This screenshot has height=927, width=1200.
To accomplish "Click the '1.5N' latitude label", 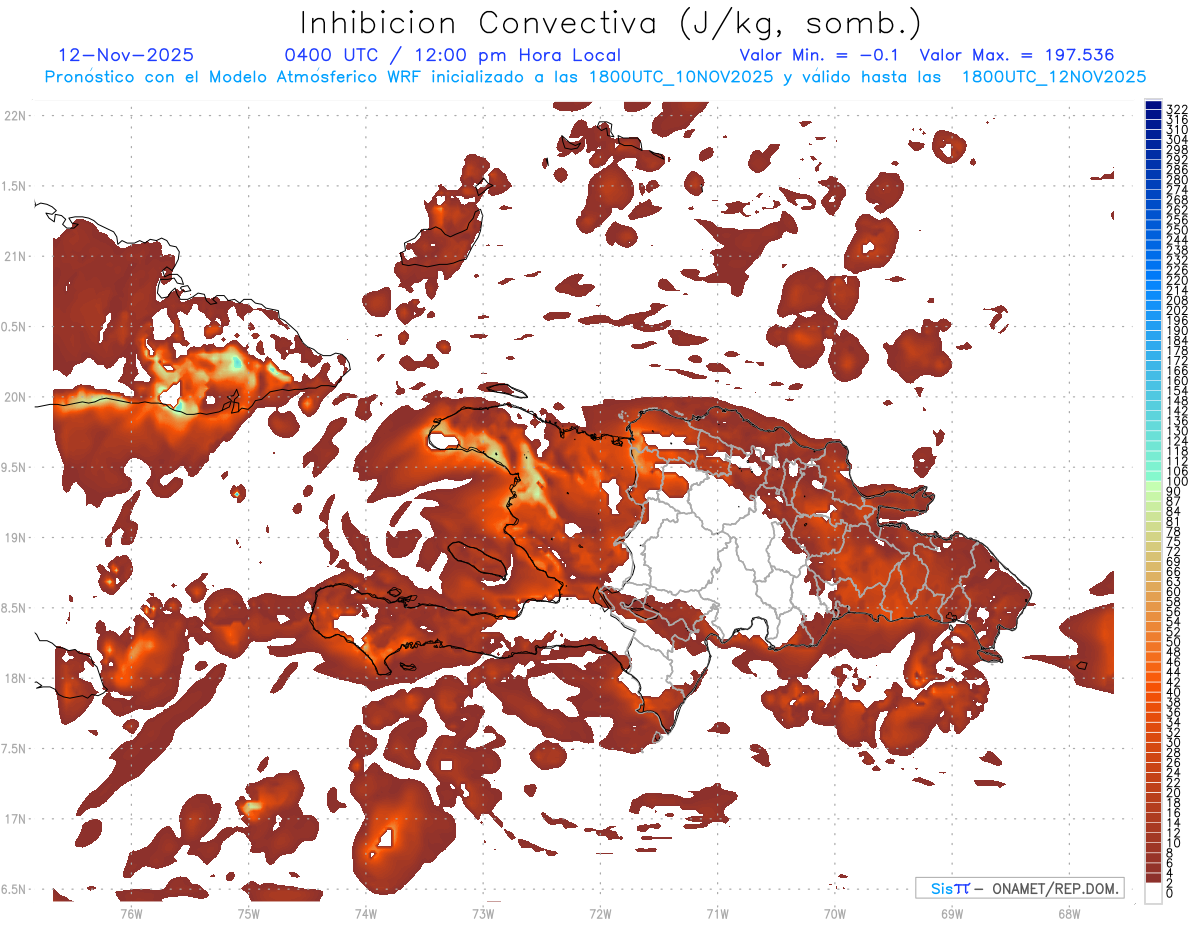I will point(15,186).
